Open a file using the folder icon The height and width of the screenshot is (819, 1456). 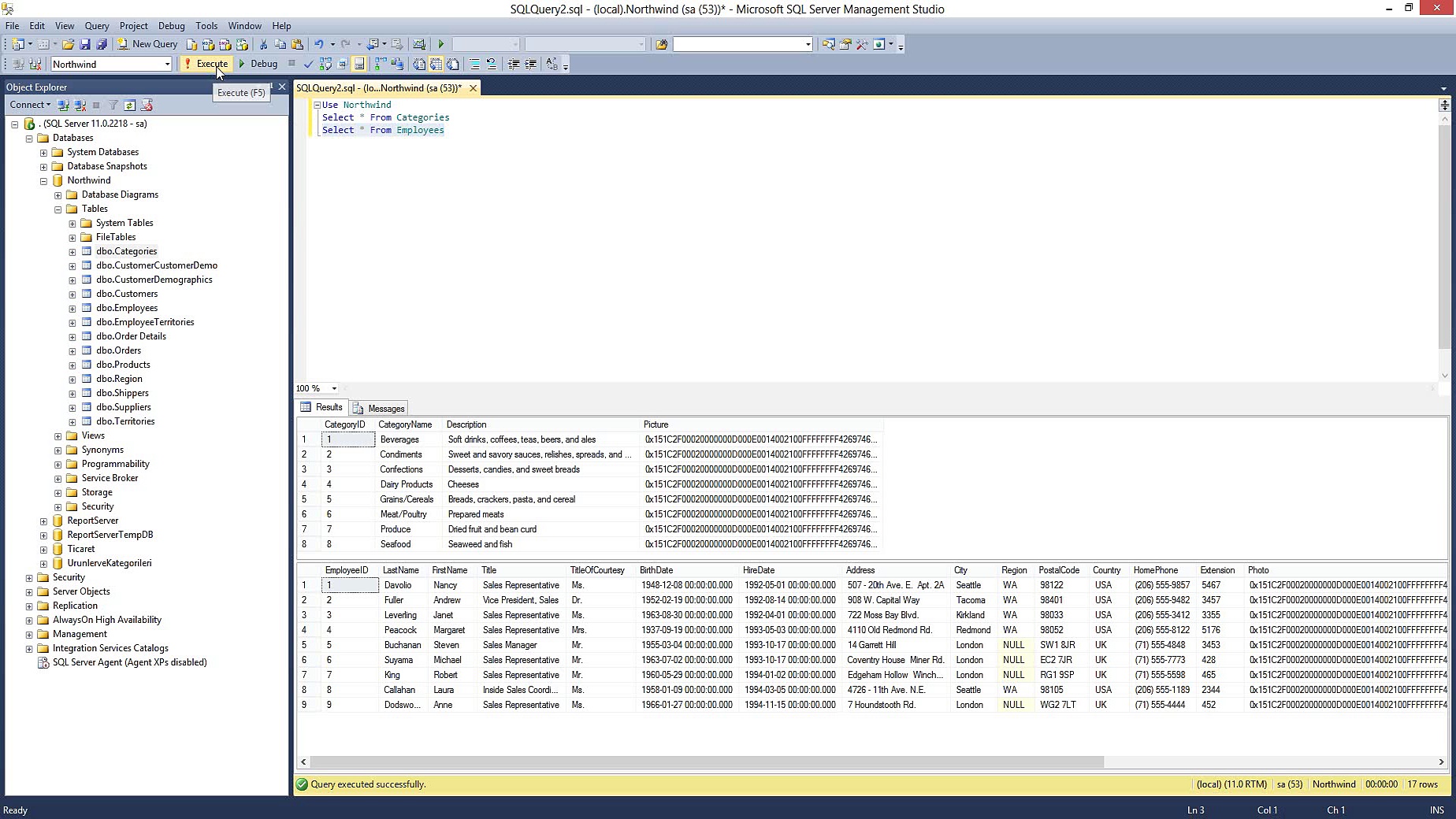[x=69, y=43]
